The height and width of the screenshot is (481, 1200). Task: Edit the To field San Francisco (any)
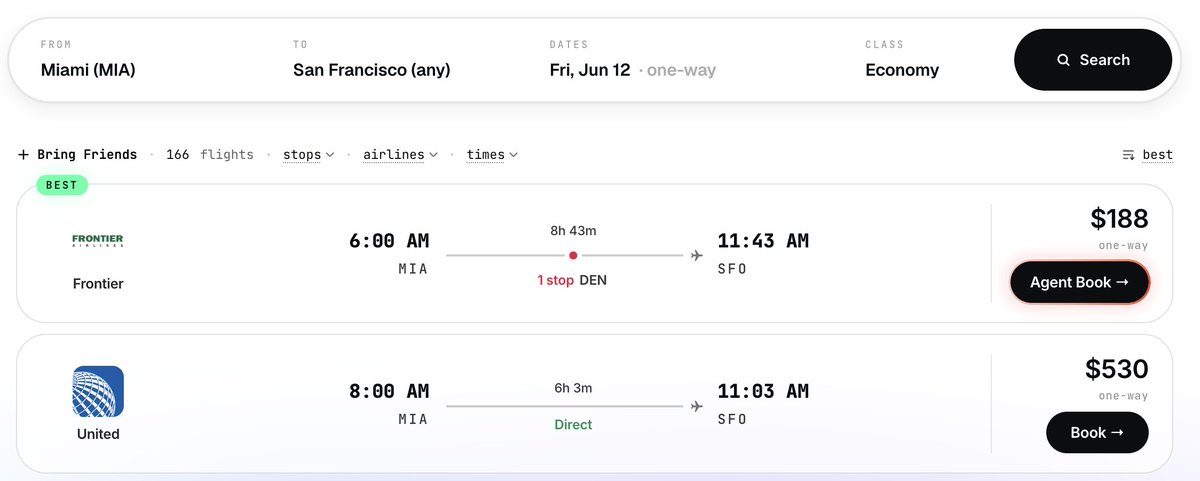coord(372,60)
